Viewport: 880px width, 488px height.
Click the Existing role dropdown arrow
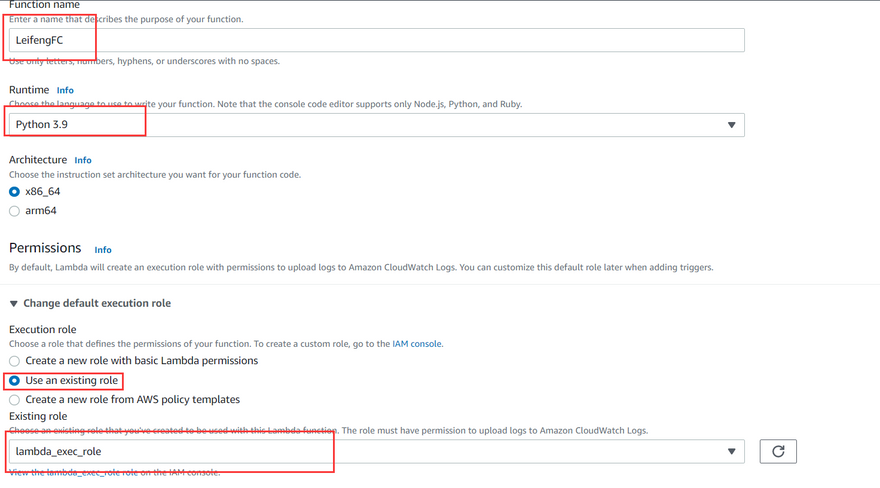(x=731, y=451)
